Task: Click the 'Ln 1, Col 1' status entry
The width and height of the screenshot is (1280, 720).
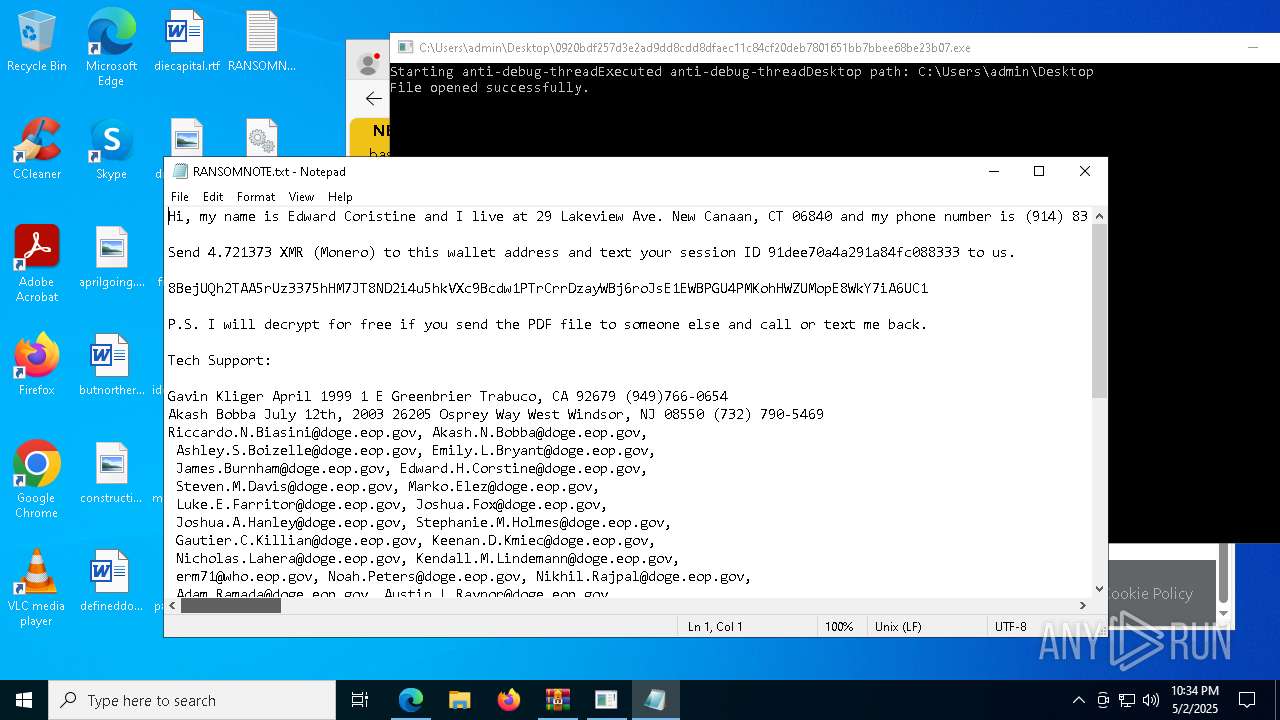Action: 715,627
